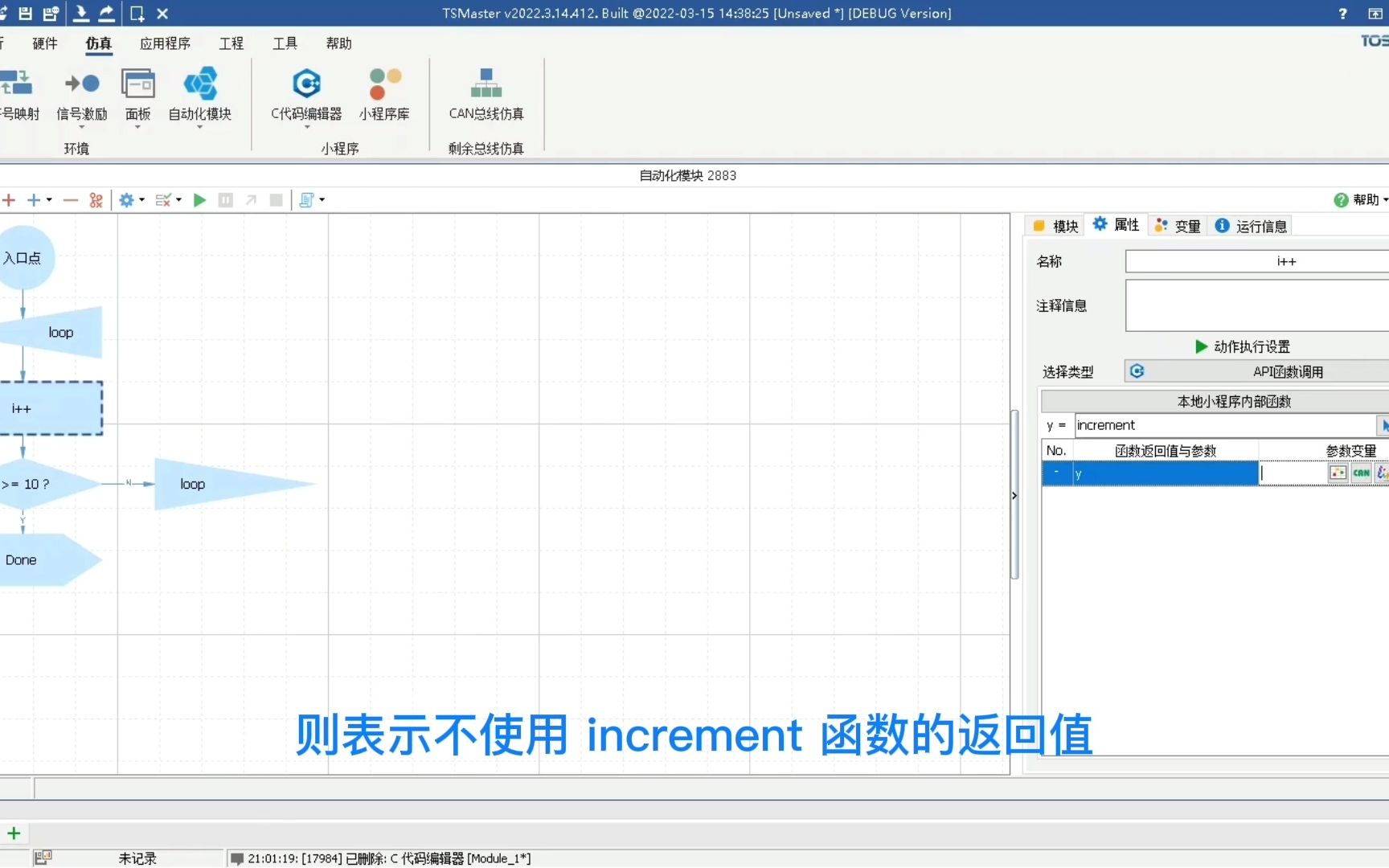Open dropdown arrow beside gear icon
The image size is (1389, 868).
tap(142, 200)
